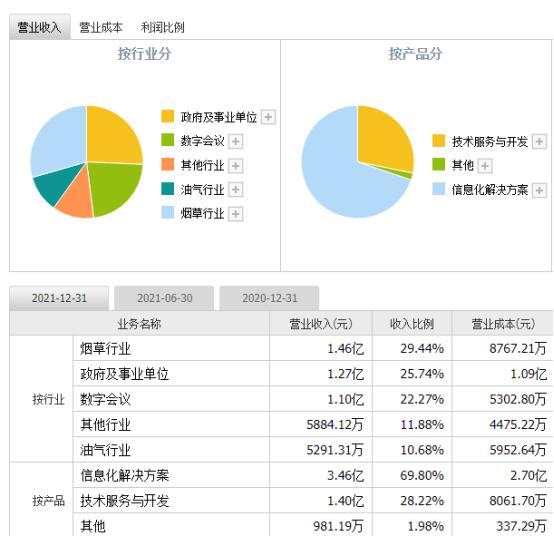
Task: Click the green 其他 product legend swatch
Action: coord(438,164)
